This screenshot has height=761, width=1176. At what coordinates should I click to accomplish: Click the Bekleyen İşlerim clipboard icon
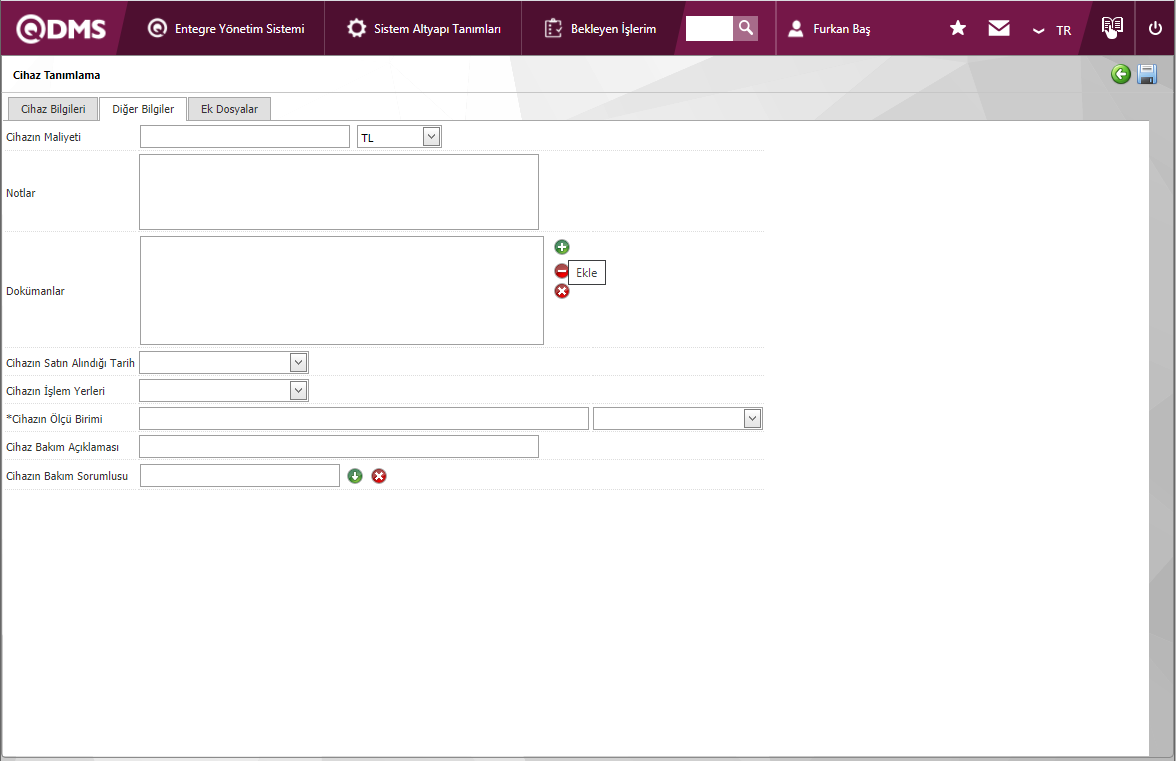[554, 28]
